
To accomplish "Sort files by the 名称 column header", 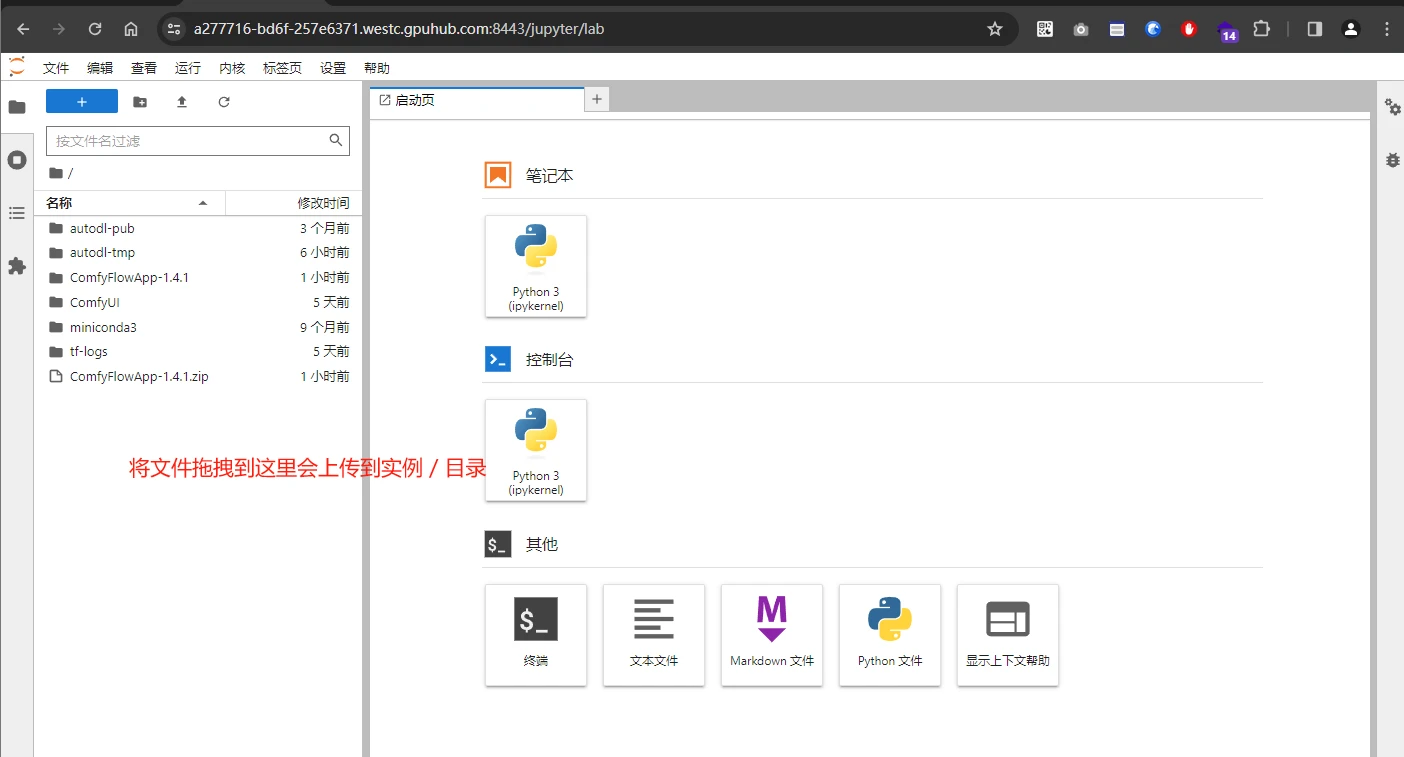I will point(130,203).
